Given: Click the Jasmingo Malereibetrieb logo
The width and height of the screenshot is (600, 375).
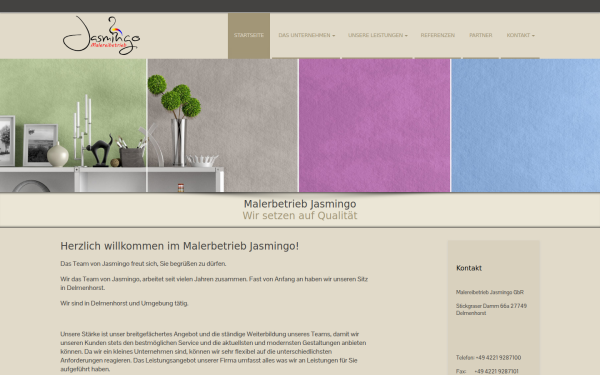Looking at the screenshot, I should point(101,35).
